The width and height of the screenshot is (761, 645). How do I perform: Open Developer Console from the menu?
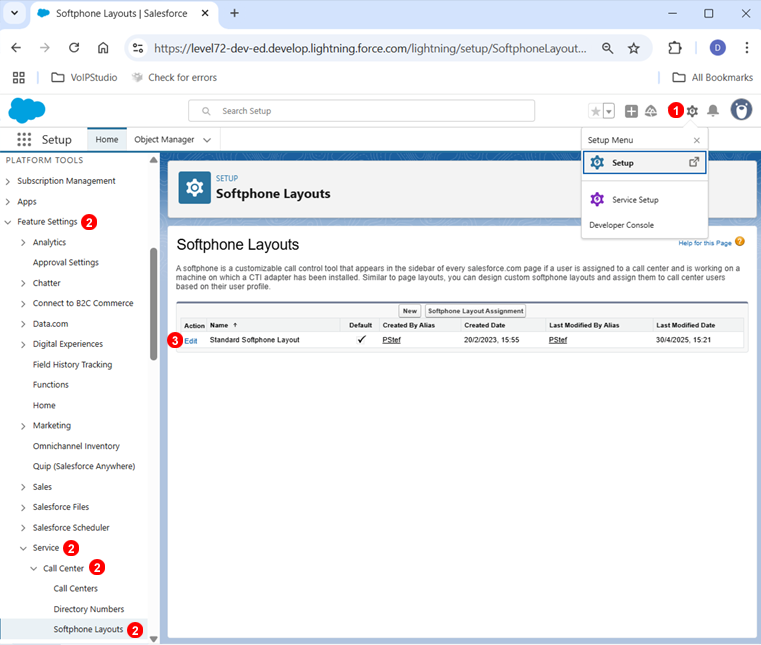tap(621, 225)
